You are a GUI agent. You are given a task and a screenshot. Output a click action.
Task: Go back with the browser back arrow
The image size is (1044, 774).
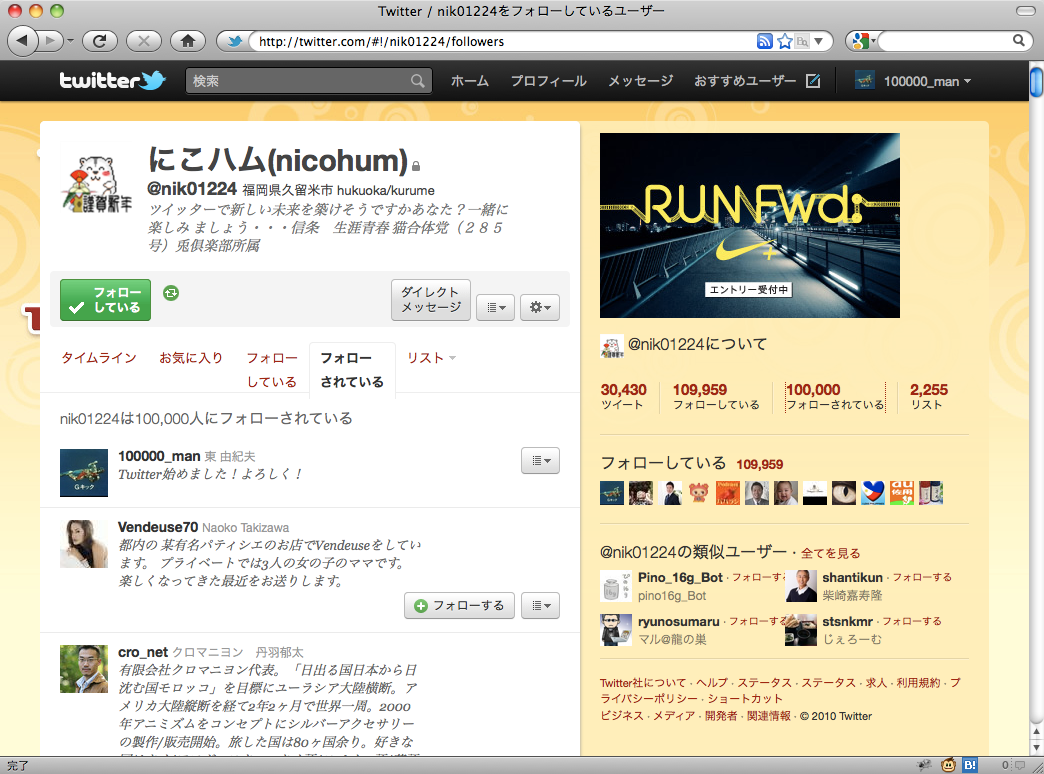[23, 41]
